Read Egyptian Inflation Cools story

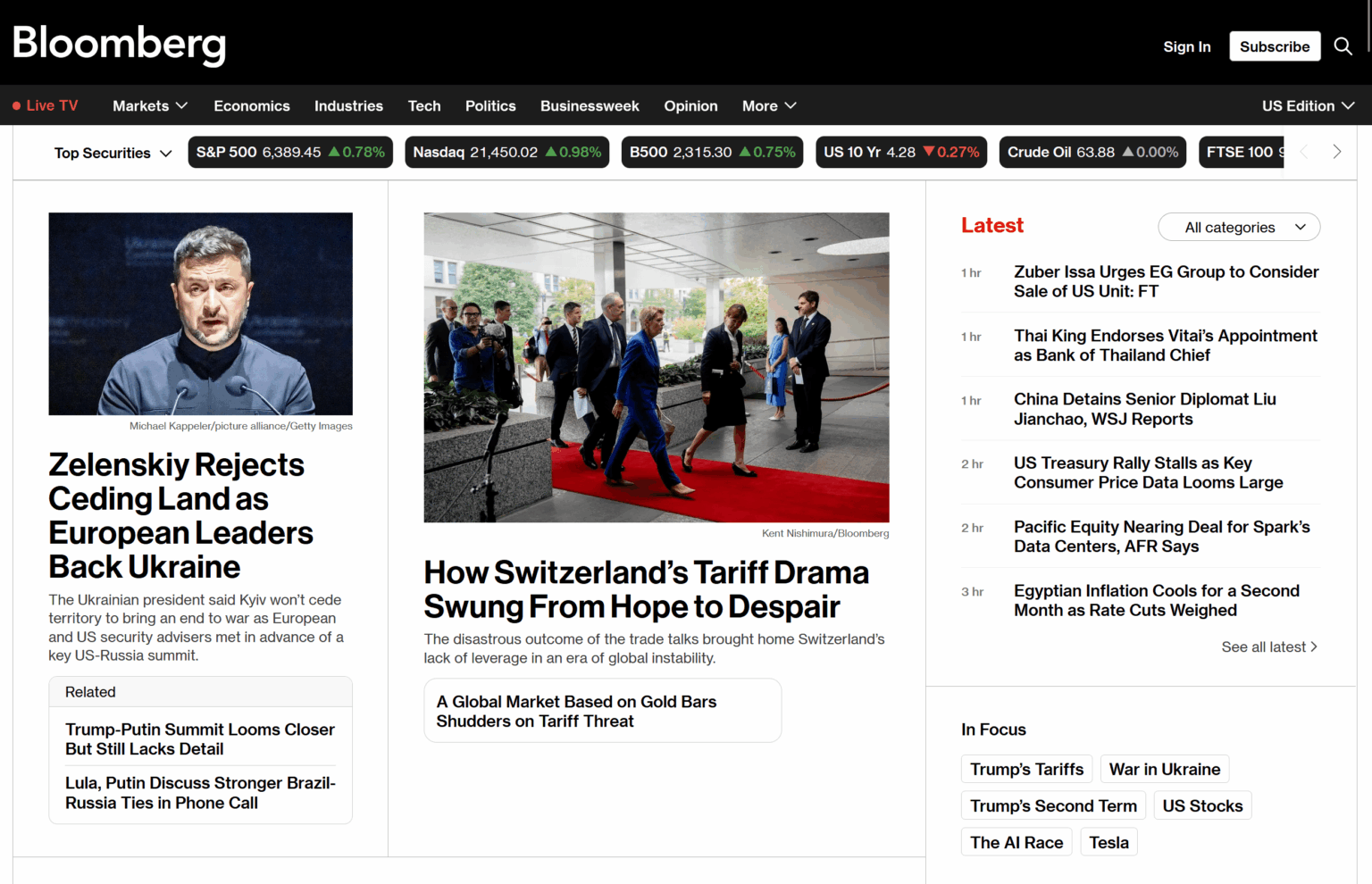click(x=1157, y=601)
